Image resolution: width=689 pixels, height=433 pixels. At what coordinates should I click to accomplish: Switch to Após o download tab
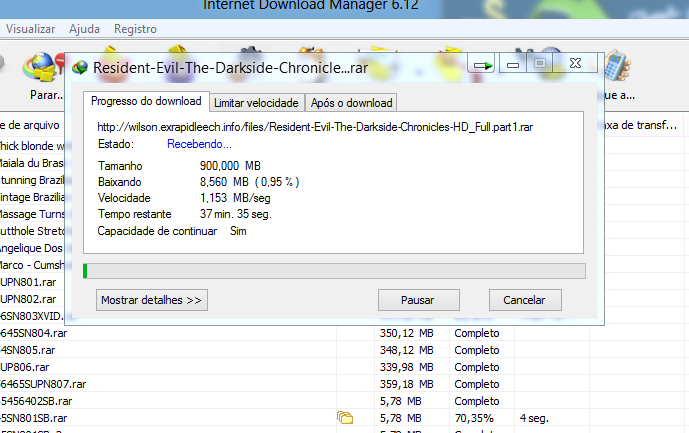(x=352, y=103)
